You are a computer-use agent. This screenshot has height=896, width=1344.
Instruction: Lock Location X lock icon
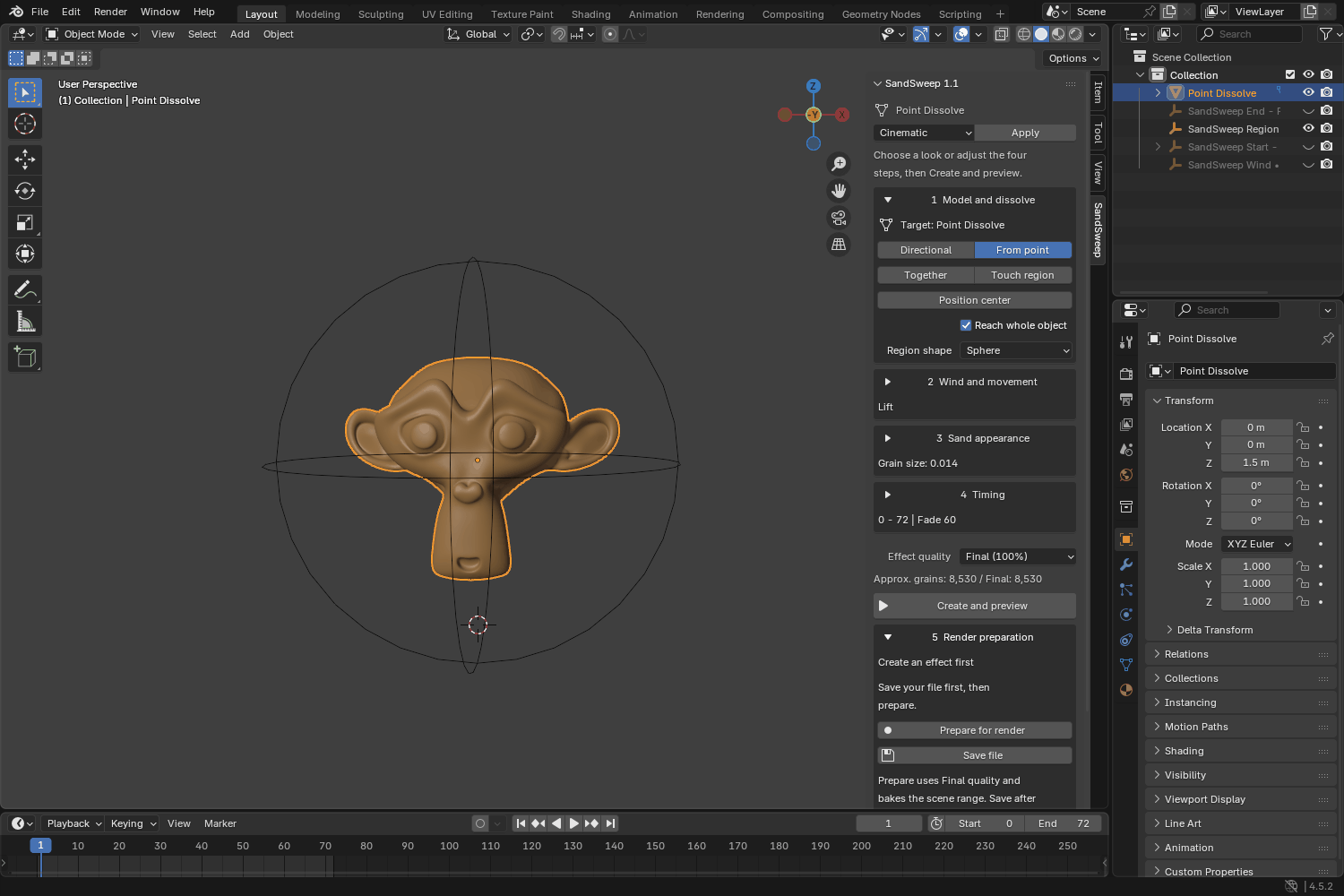[1303, 427]
